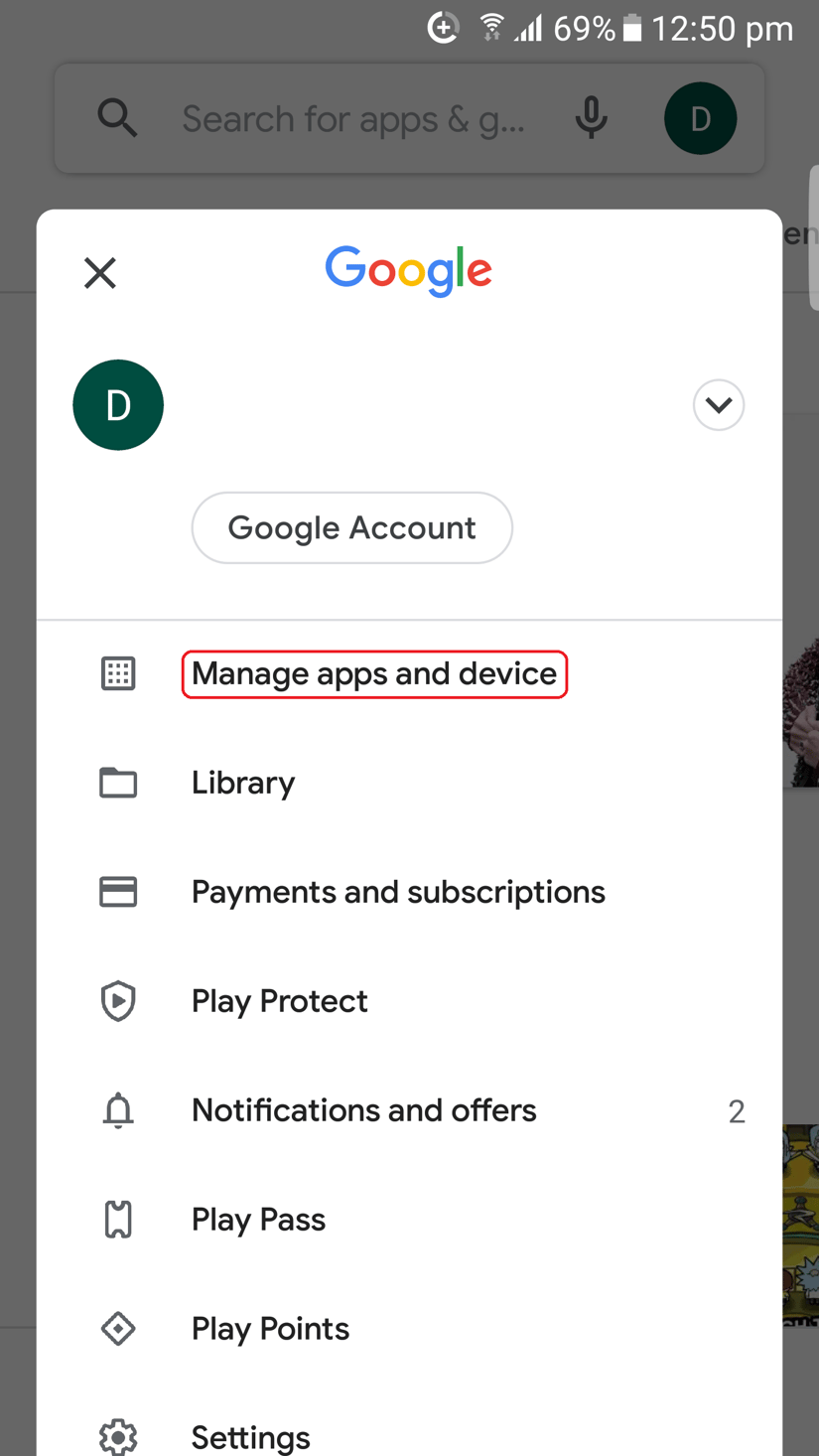Select Notifications and offers from the menu
The height and width of the screenshot is (1456, 819).
[363, 1110]
